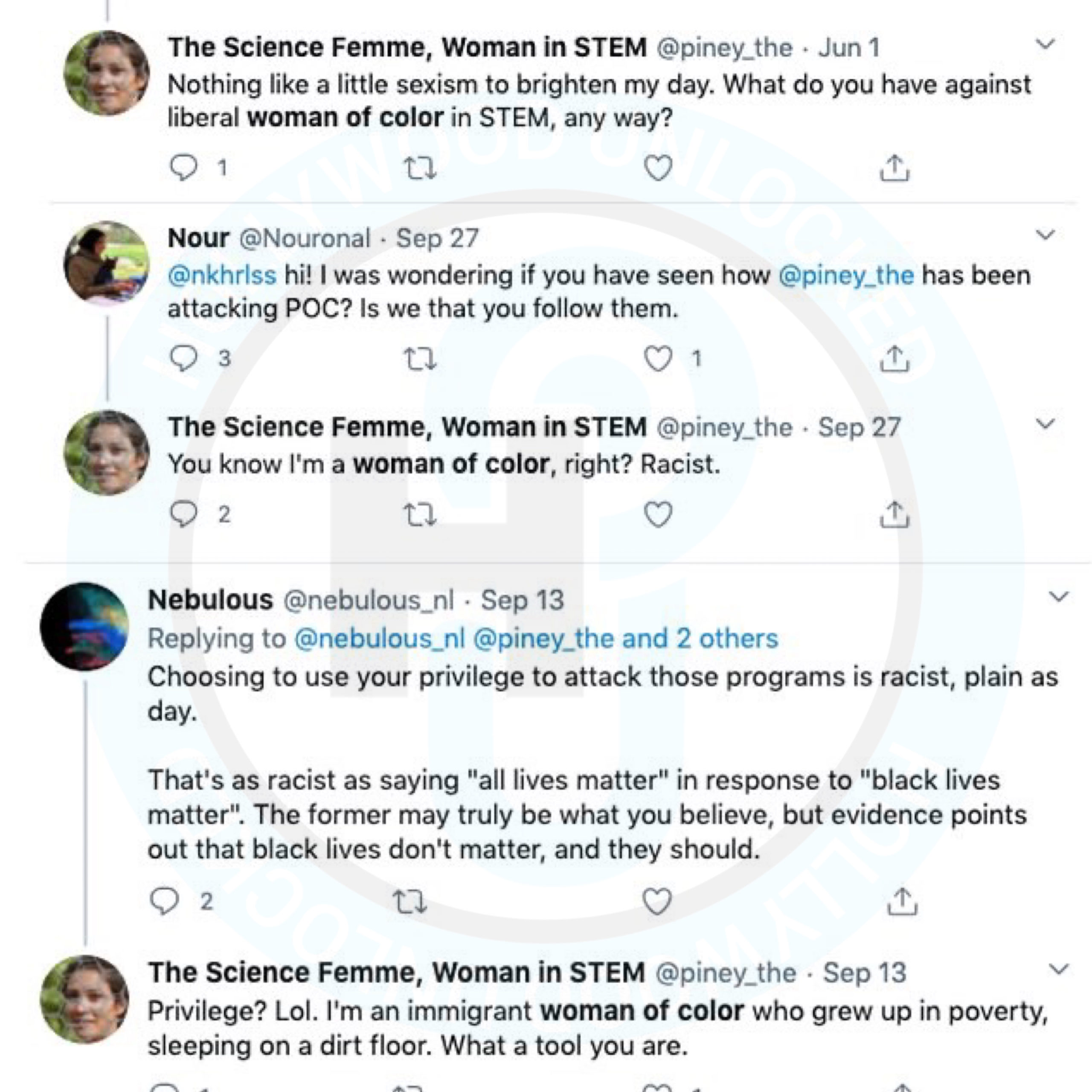The width and height of the screenshot is (1092, 1092).
Task: Open options chevron on the Jun 1 tweet
Action: click(1045, 44)
